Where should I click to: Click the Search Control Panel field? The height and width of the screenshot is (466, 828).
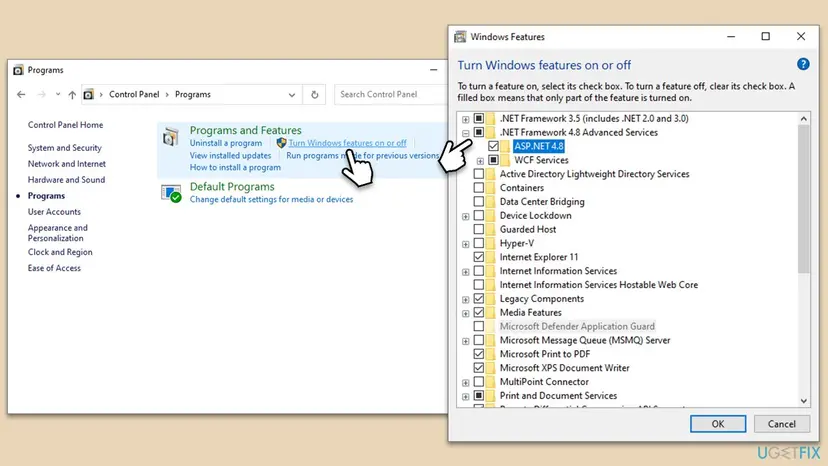point(391,95)
